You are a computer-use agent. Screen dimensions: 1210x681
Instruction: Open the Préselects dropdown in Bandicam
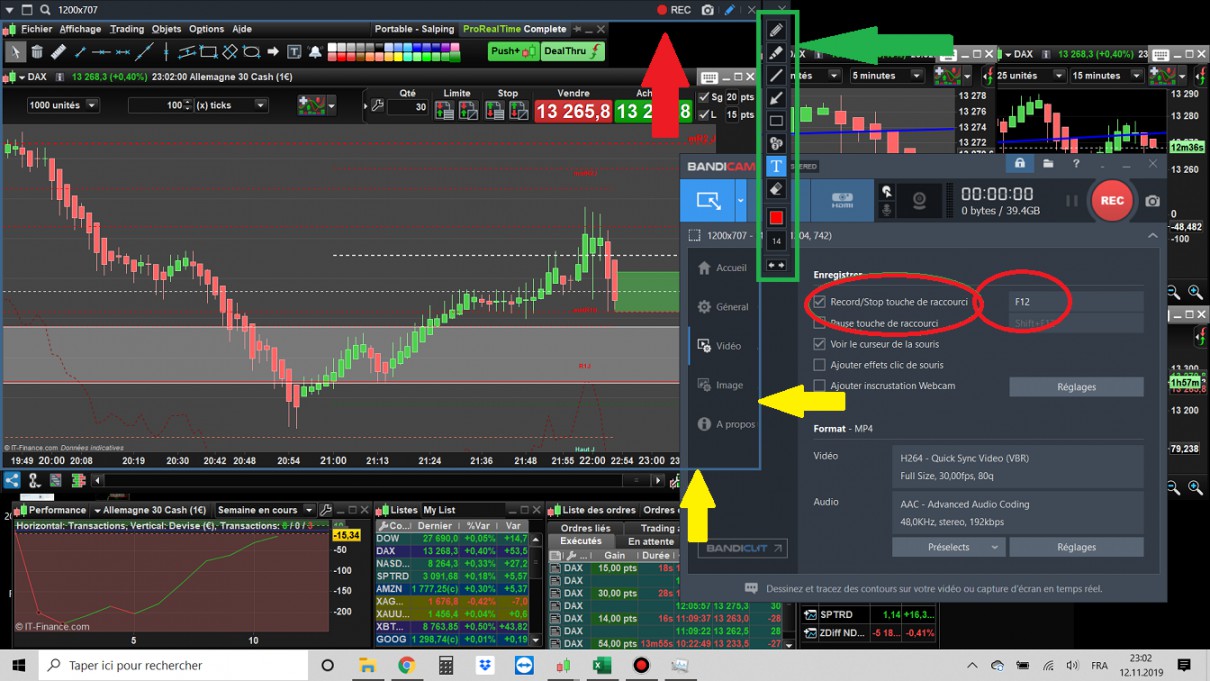coord(948,547)
